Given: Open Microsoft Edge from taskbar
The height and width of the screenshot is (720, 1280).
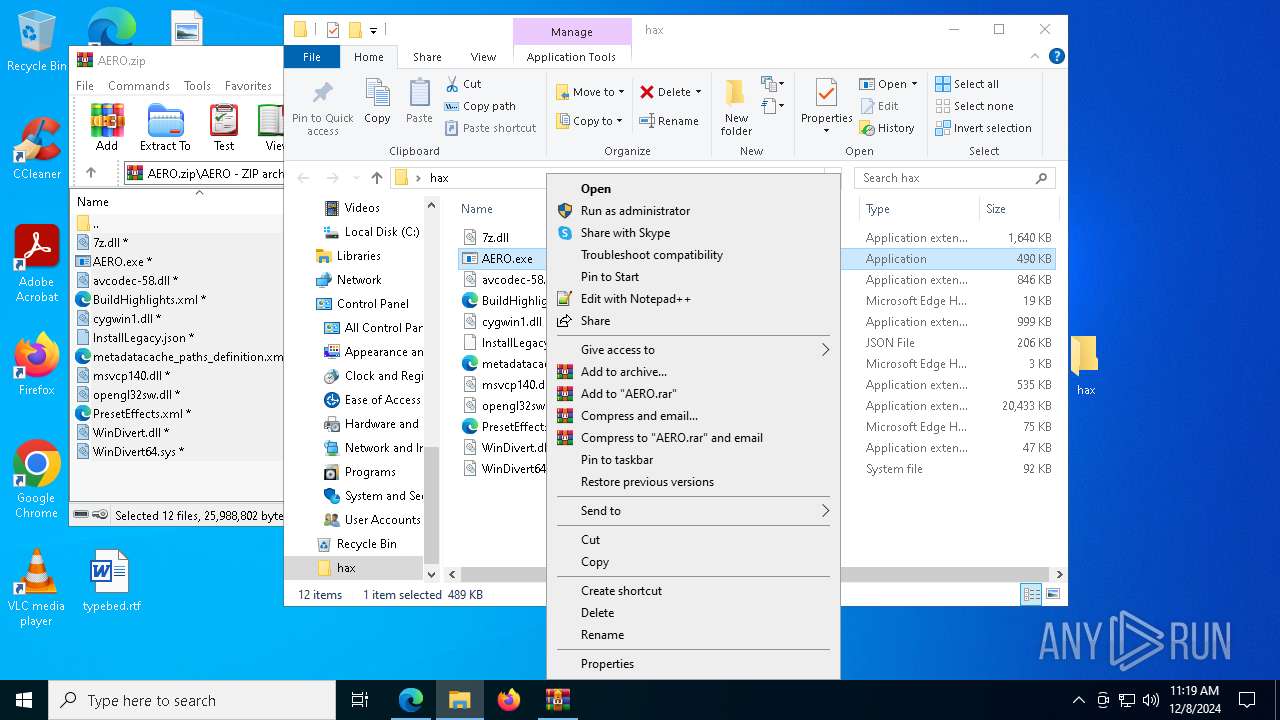Looking at the screenshot, I should (x=411, y=700).
